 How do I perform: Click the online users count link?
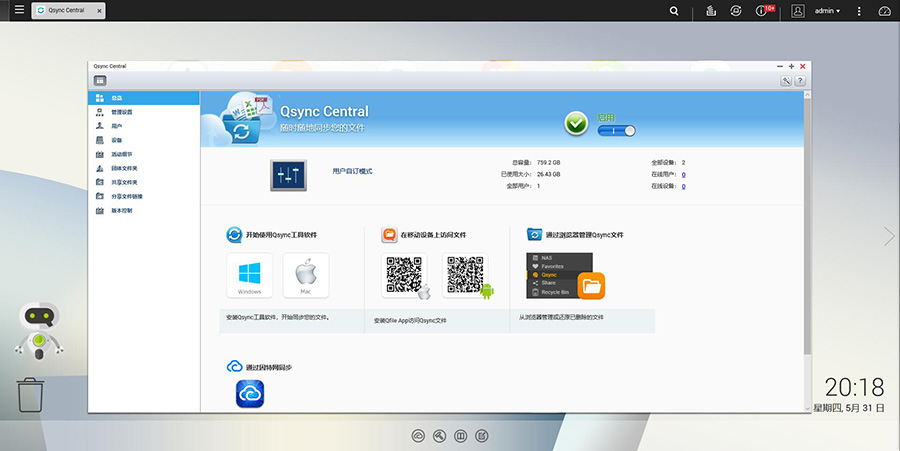tap(683, 174)
